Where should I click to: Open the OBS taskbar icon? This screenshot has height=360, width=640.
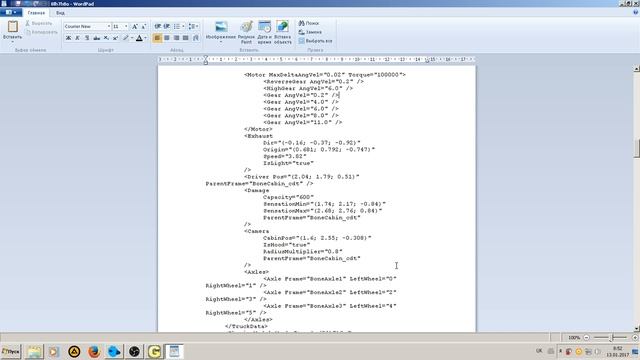[x=134, y=351]
